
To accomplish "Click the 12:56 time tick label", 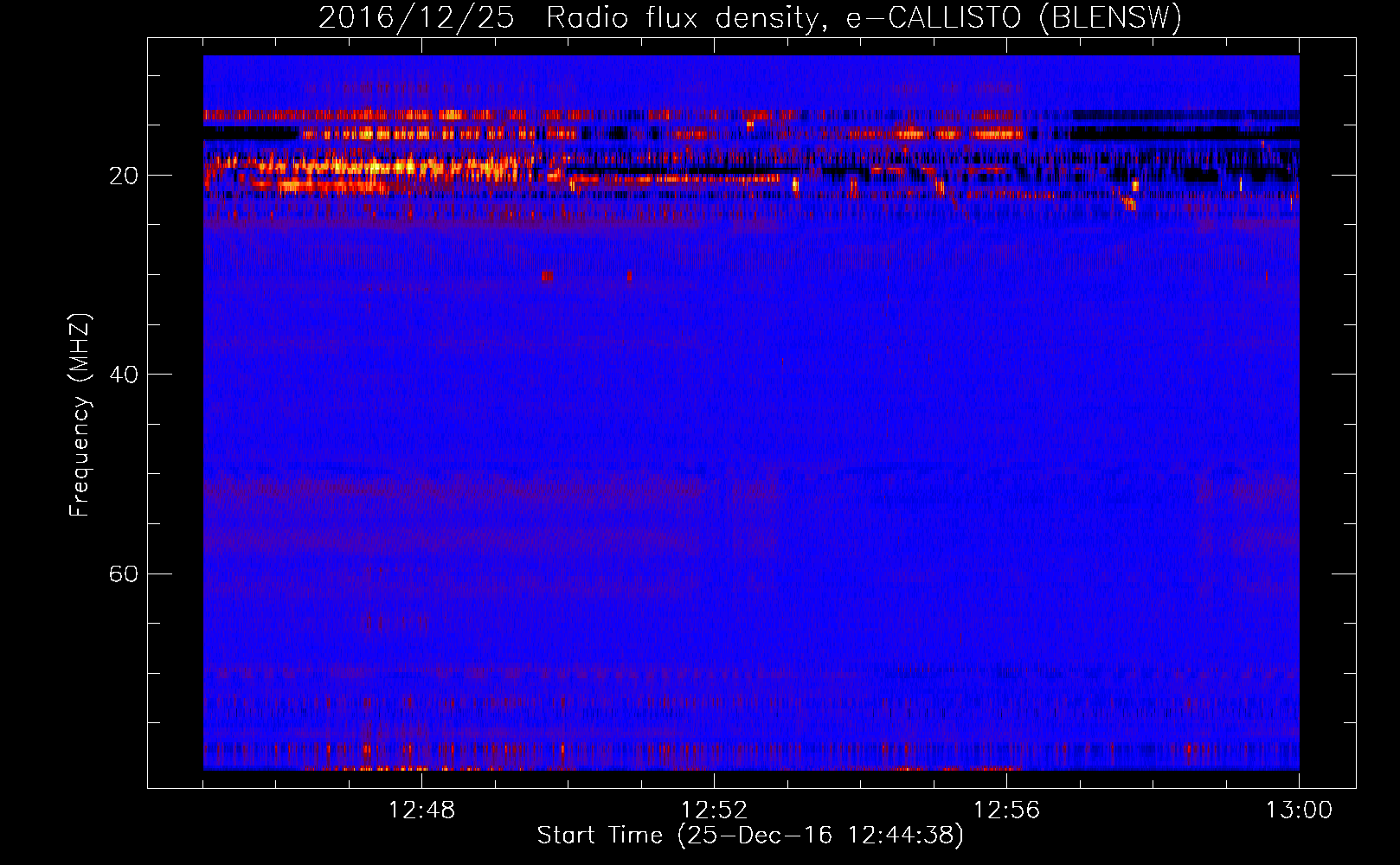I will (1006, 811).
